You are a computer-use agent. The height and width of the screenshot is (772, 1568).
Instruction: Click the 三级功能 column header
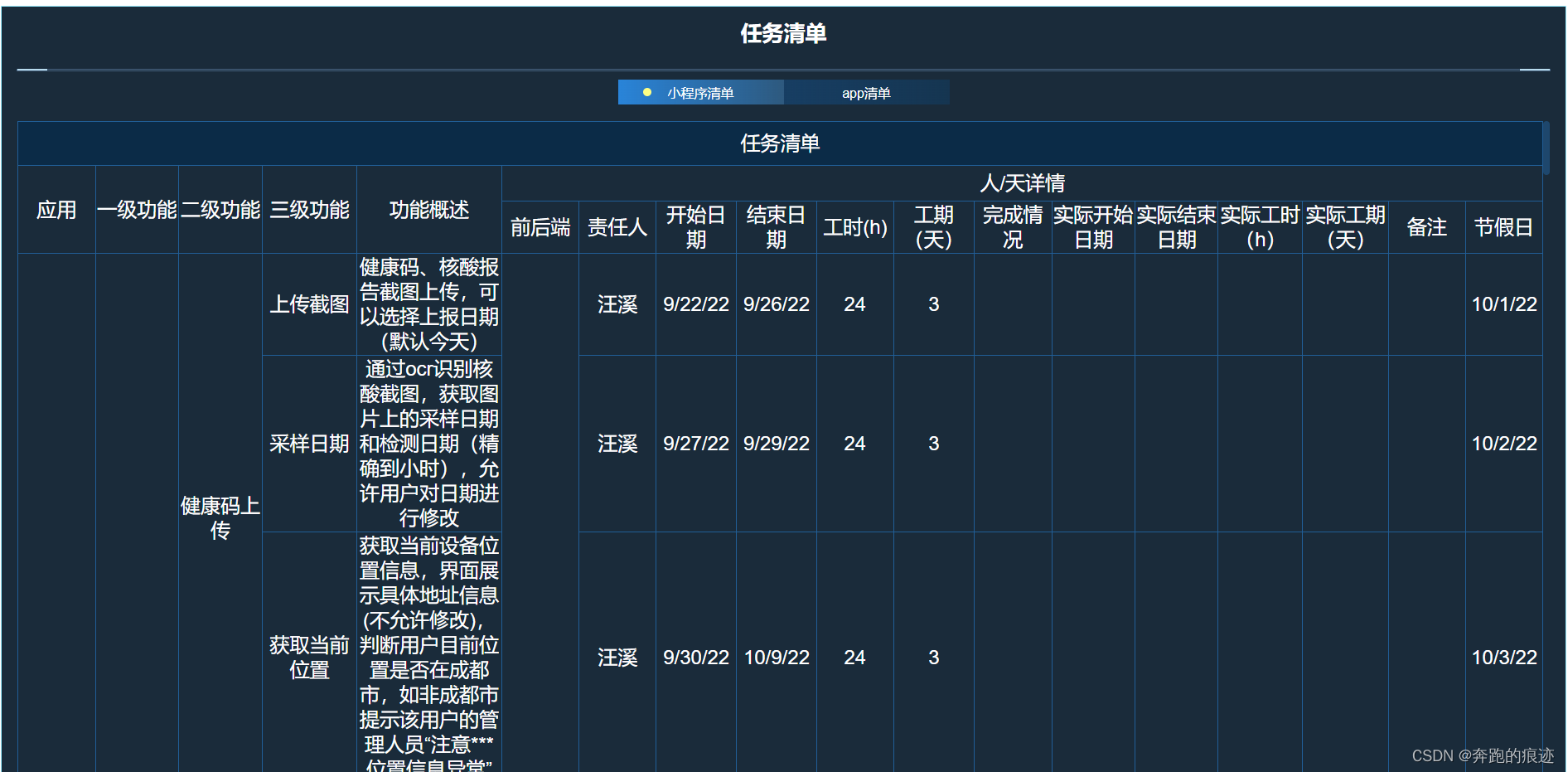click(x=309, y=210)
